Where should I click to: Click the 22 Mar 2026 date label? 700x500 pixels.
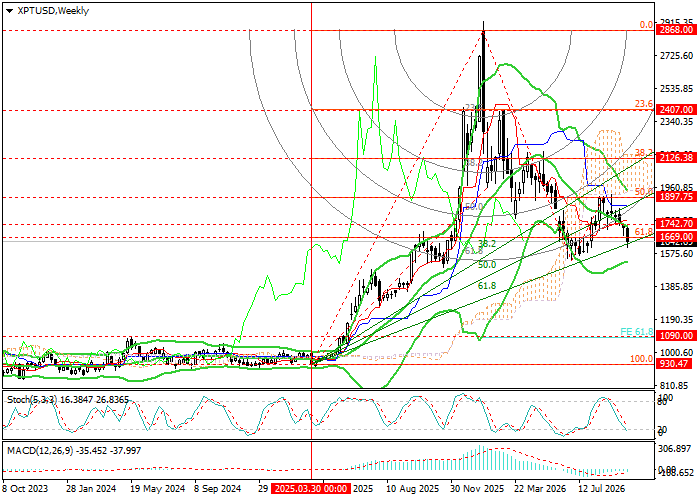(540, 488)
